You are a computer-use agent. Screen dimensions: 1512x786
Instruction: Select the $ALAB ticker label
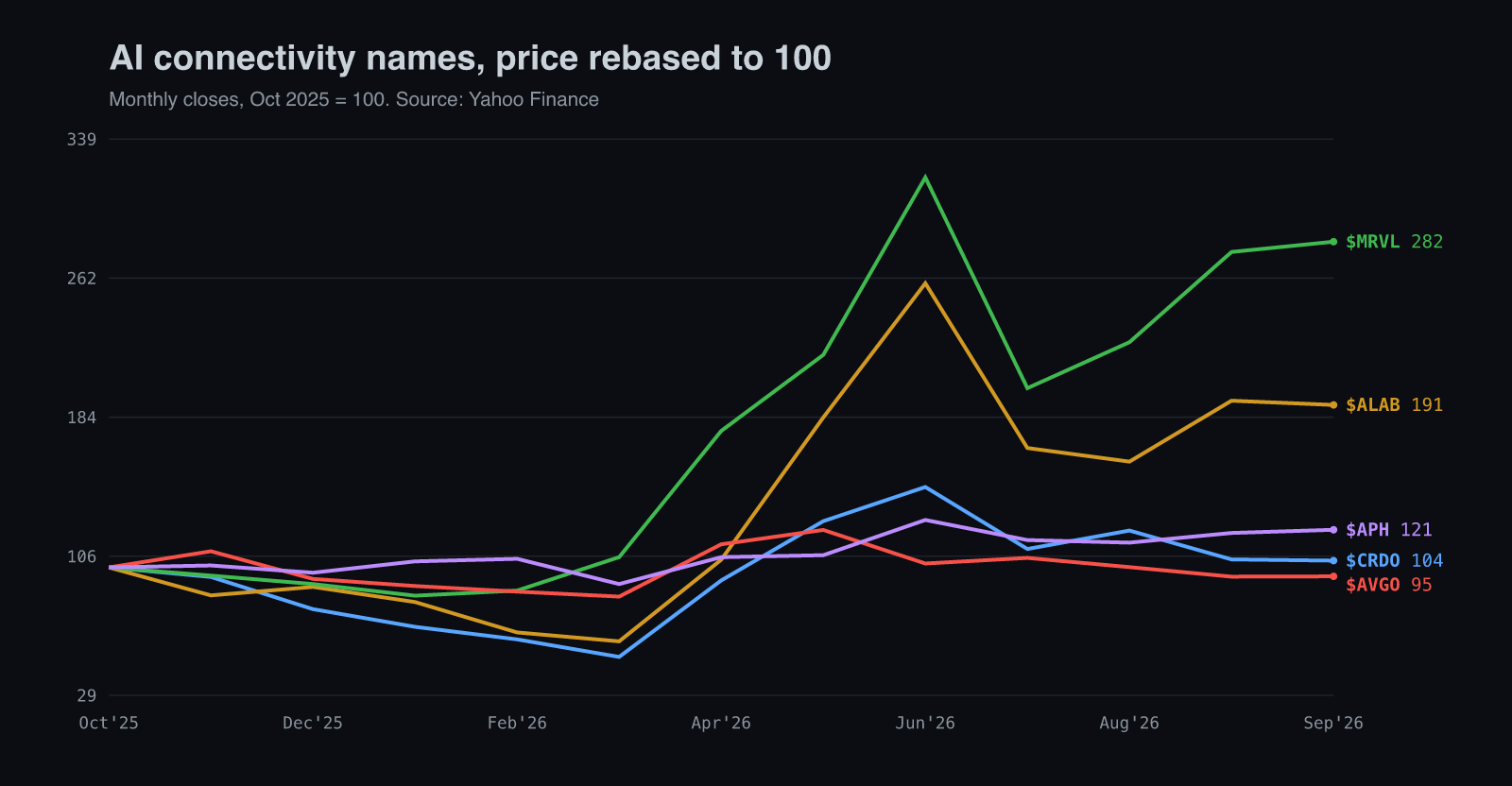click(x=1373, y=405)
